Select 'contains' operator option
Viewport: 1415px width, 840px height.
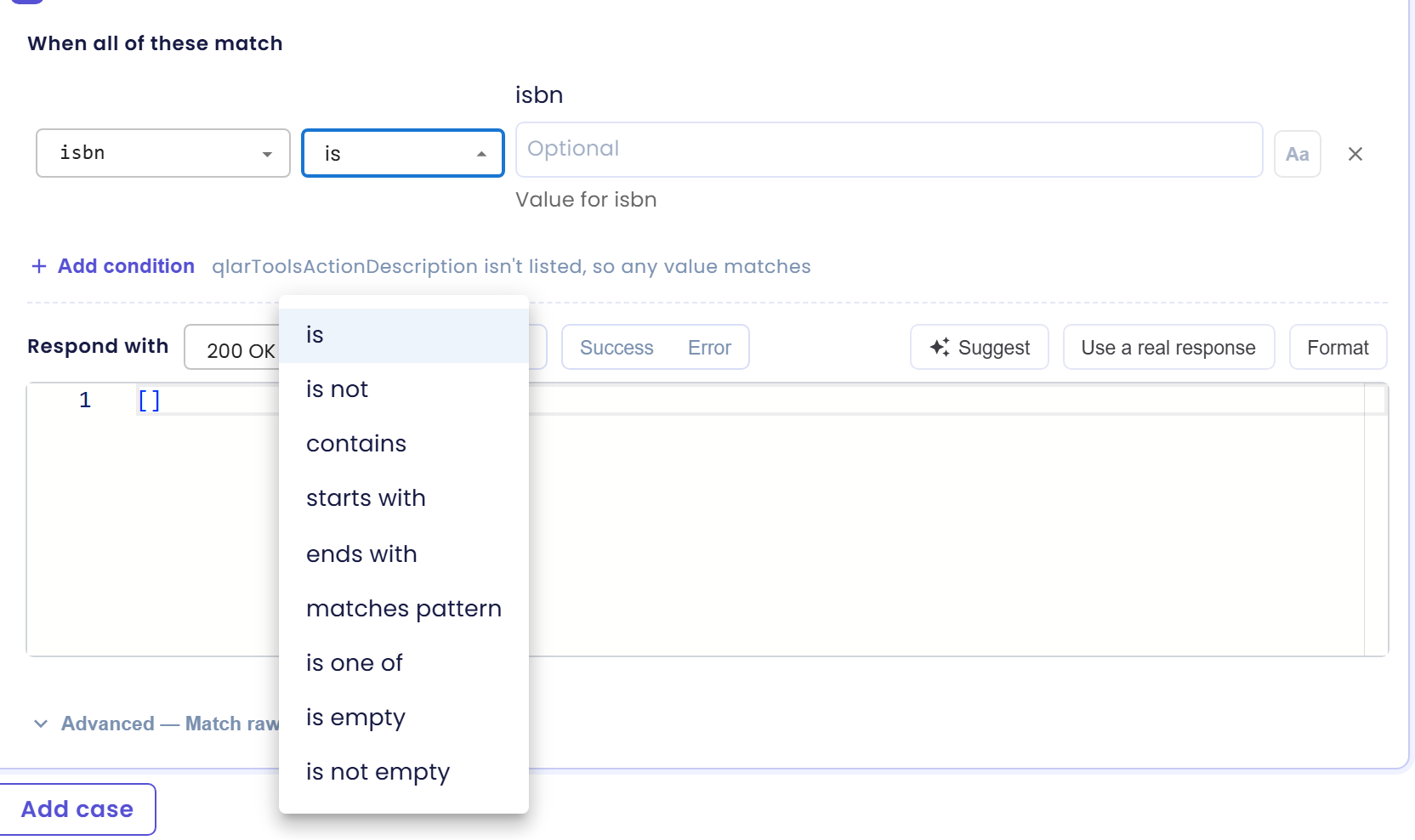(404, 444)
